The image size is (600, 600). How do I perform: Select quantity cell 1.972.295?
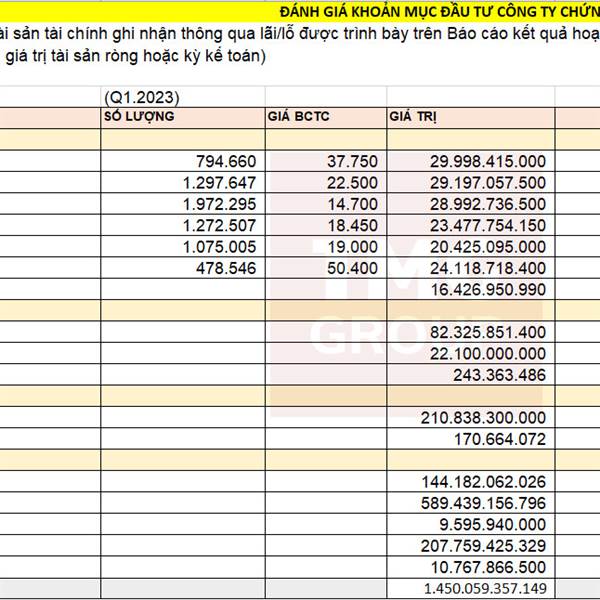tap(183, 204)
